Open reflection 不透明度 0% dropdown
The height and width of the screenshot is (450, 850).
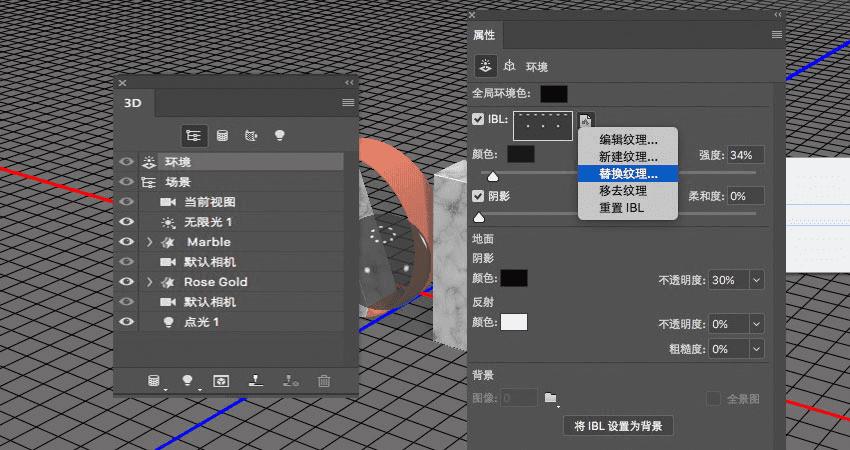click(756, 324)
